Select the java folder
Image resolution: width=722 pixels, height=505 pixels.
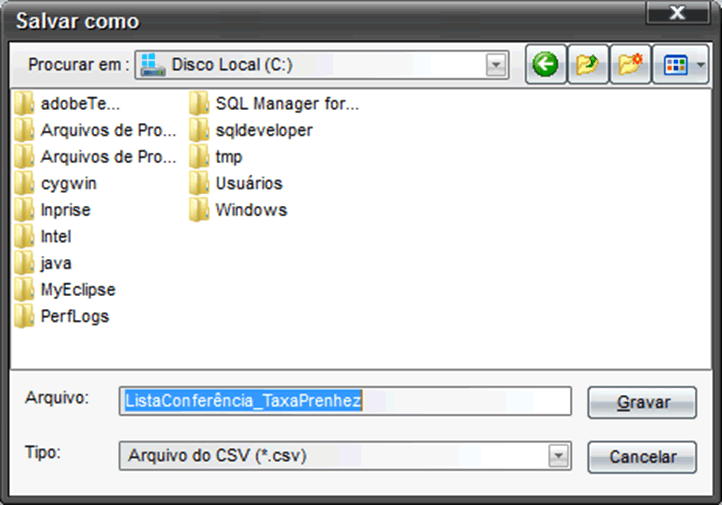click(x=43, y=263)
